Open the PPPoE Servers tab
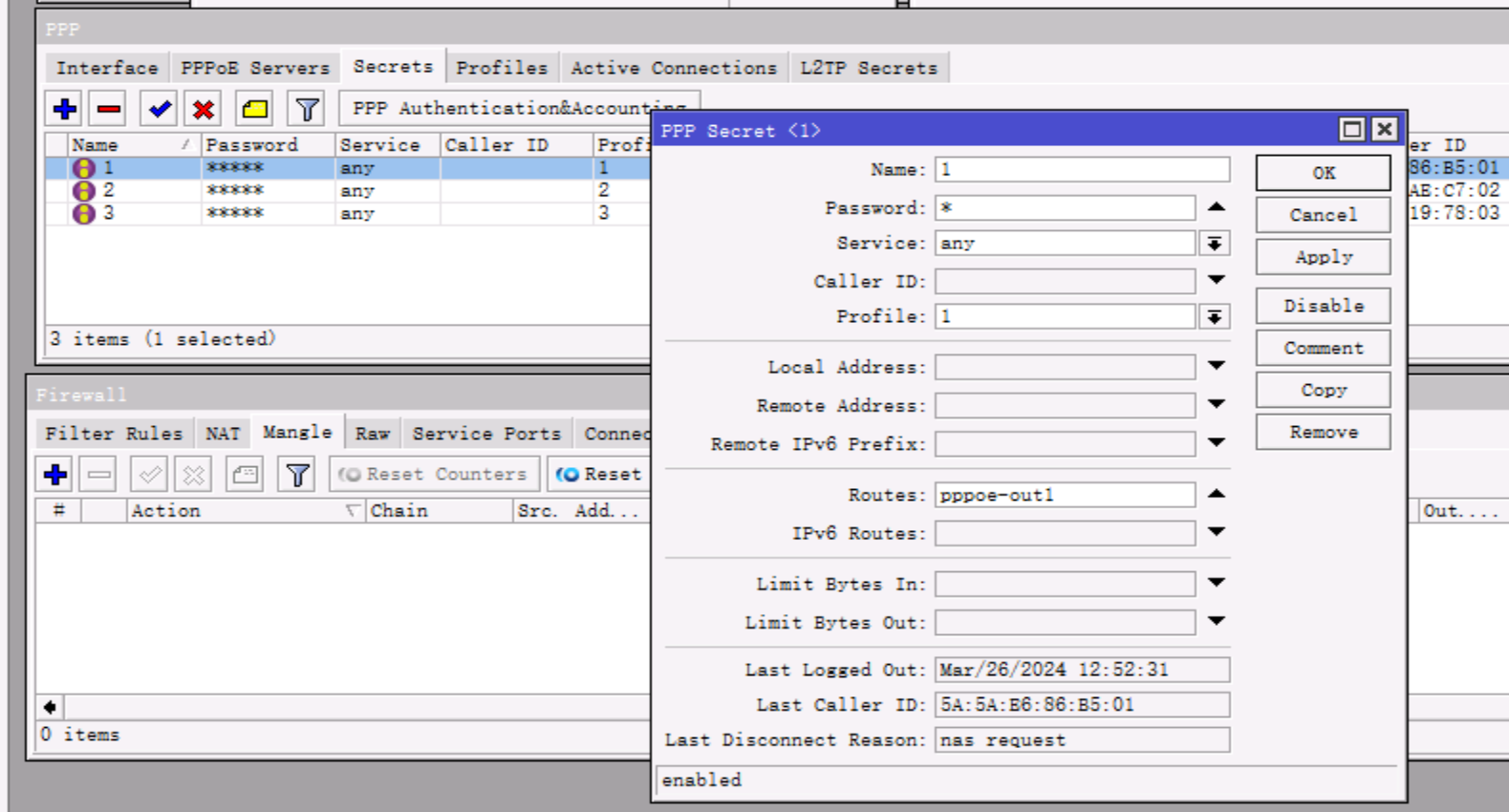 point(255,68)
